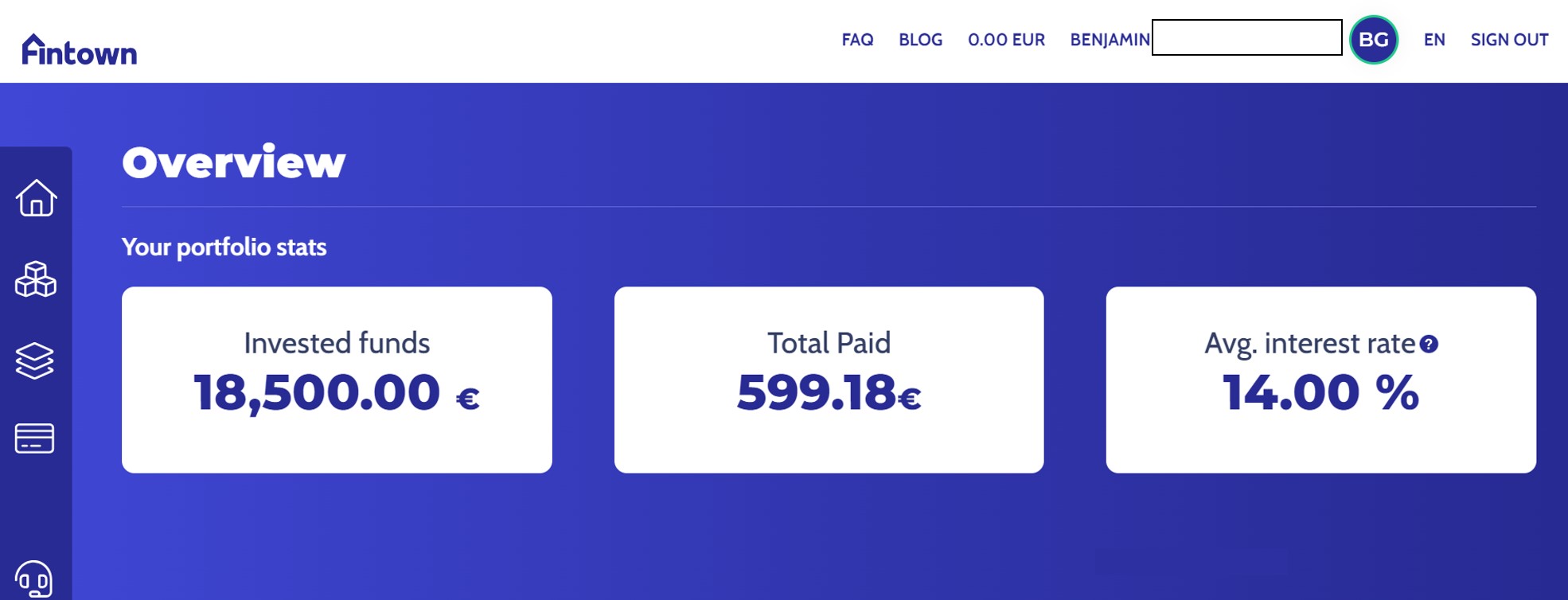This screenshot has width=1568, height=600.
Task: Click the BG profile avatar
Action: 1373,39
